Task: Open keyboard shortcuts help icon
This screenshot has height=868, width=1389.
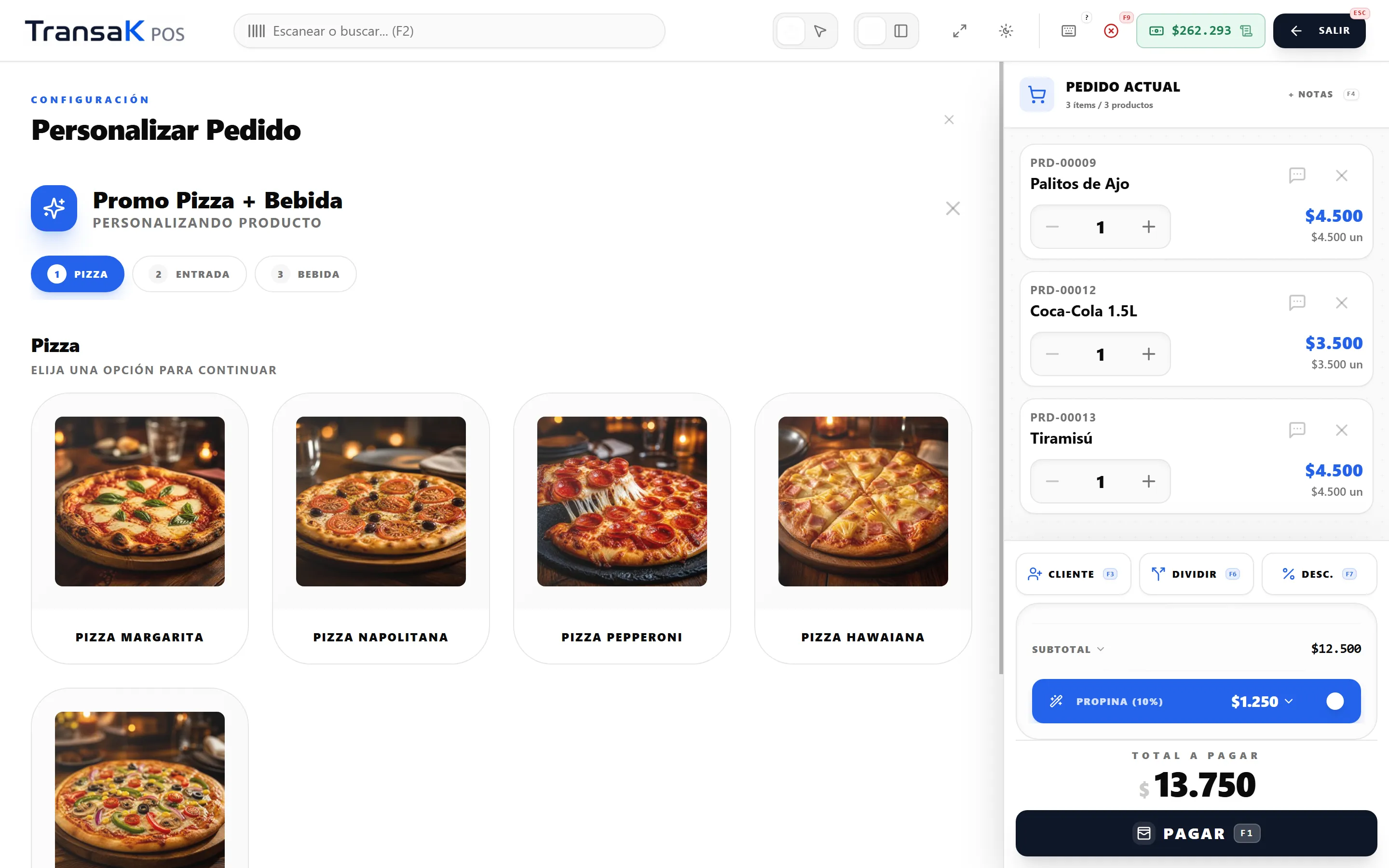Action: point(1068,31)
